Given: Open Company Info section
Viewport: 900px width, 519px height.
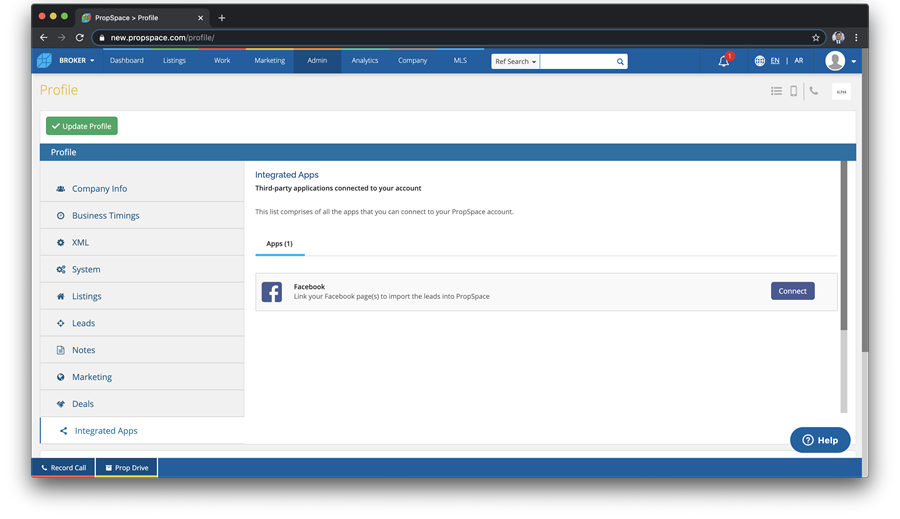Looking at the screenshot, I should click(142, 189).
